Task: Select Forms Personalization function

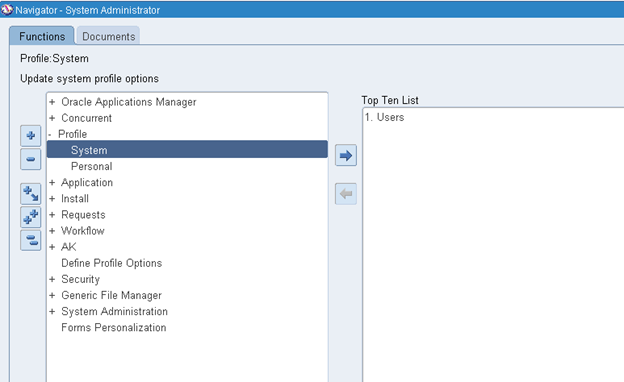Action: coord(113,327)
